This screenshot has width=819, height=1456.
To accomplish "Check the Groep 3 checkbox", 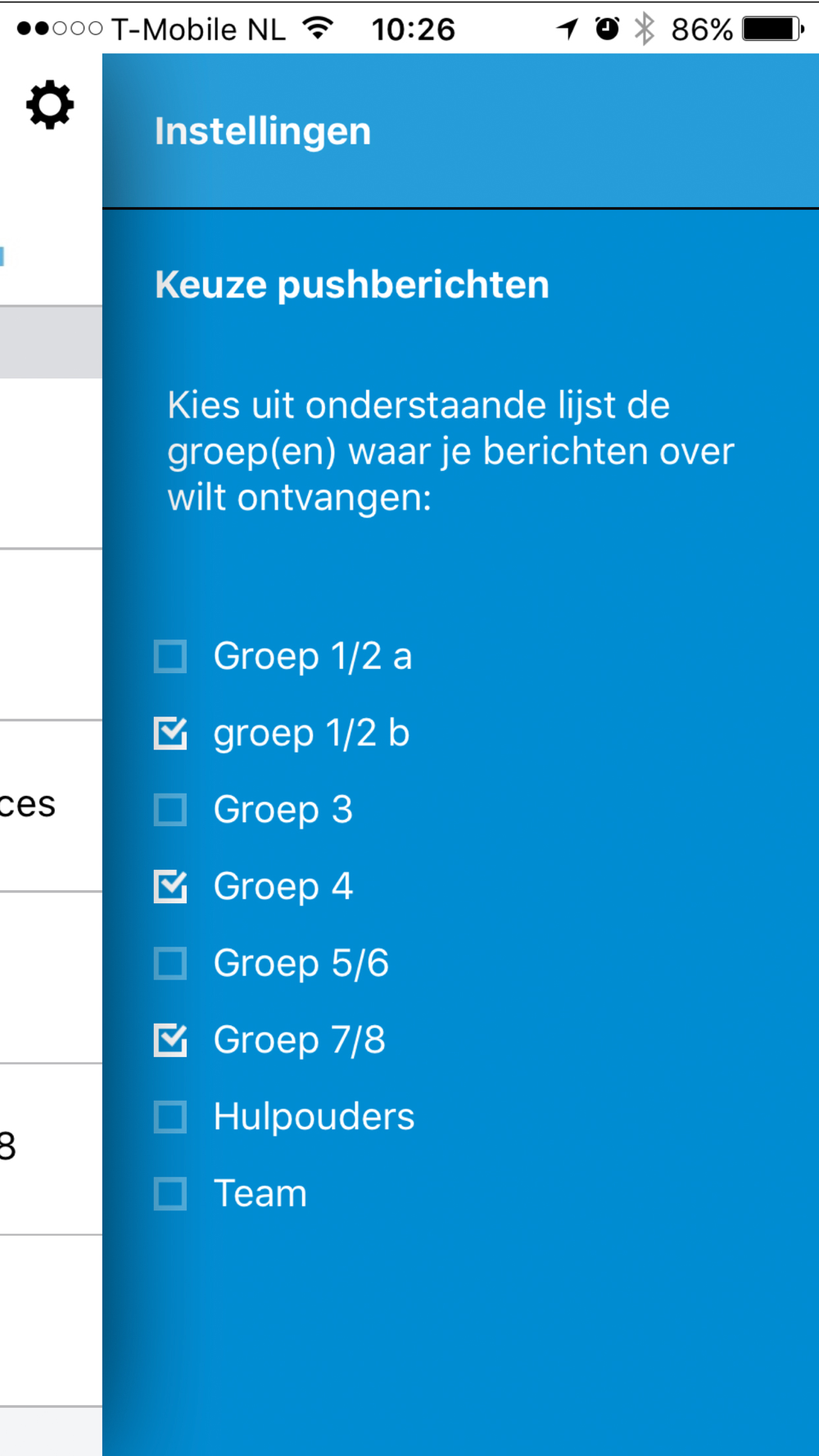I will tap(170, 810).
